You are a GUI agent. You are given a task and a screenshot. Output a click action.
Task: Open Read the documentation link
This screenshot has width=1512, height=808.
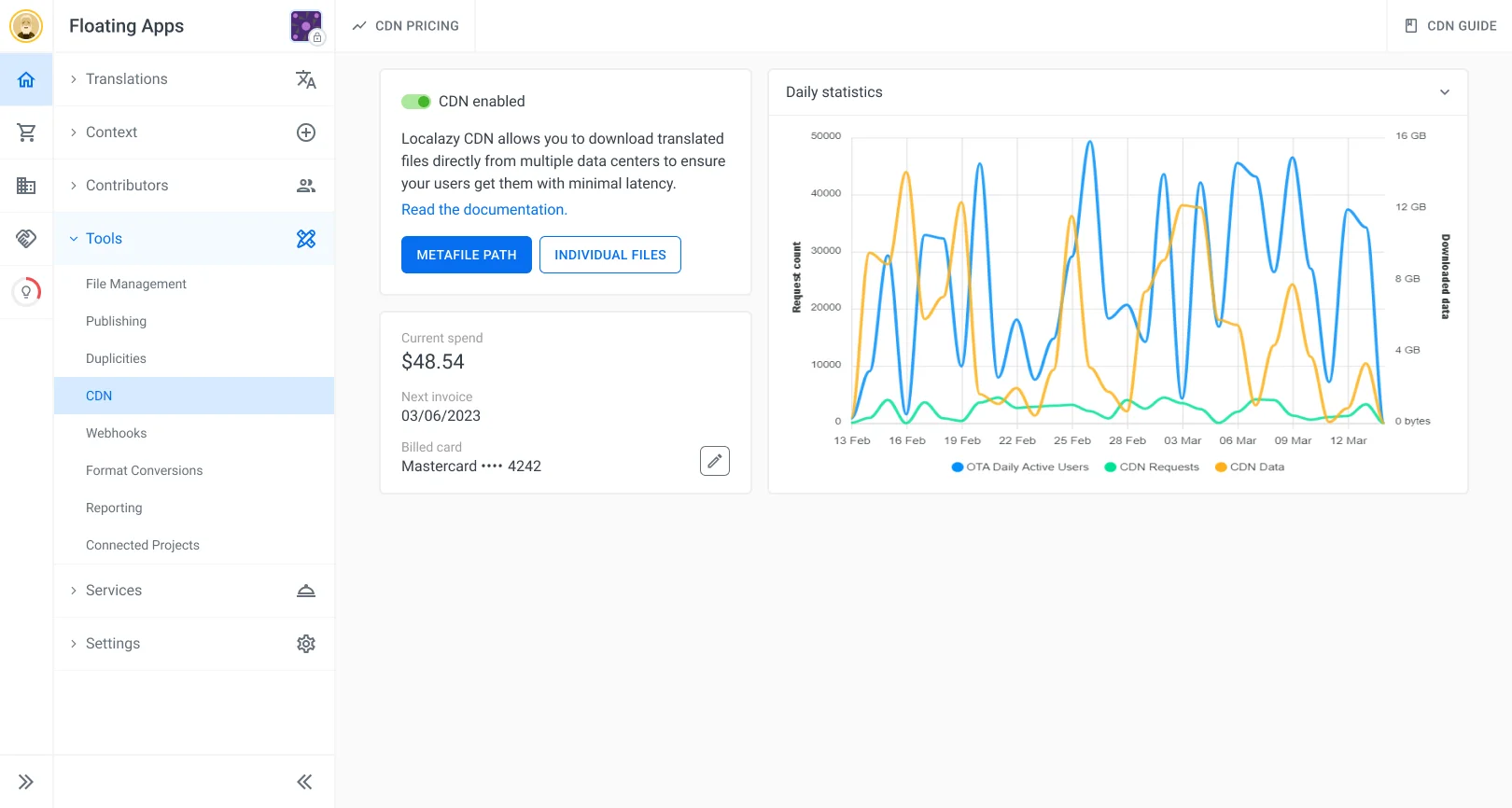point(483,210)
